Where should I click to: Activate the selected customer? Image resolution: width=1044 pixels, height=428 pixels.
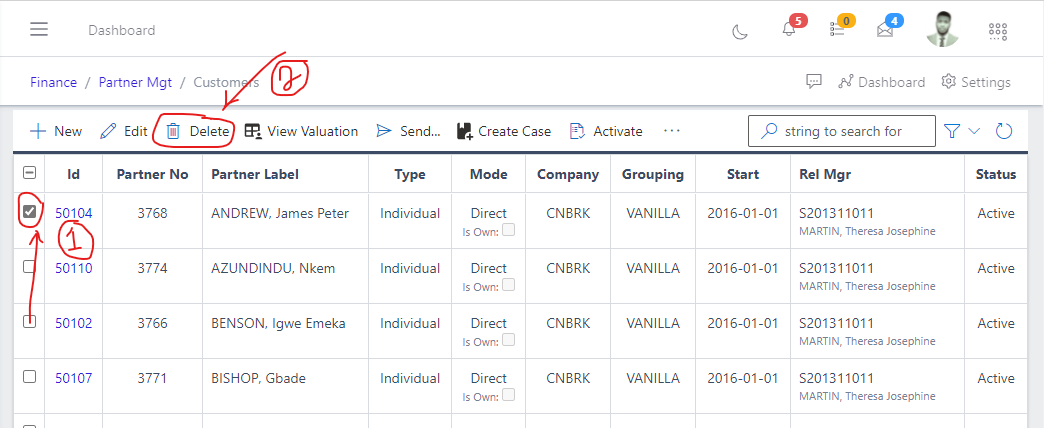point(607,131)
